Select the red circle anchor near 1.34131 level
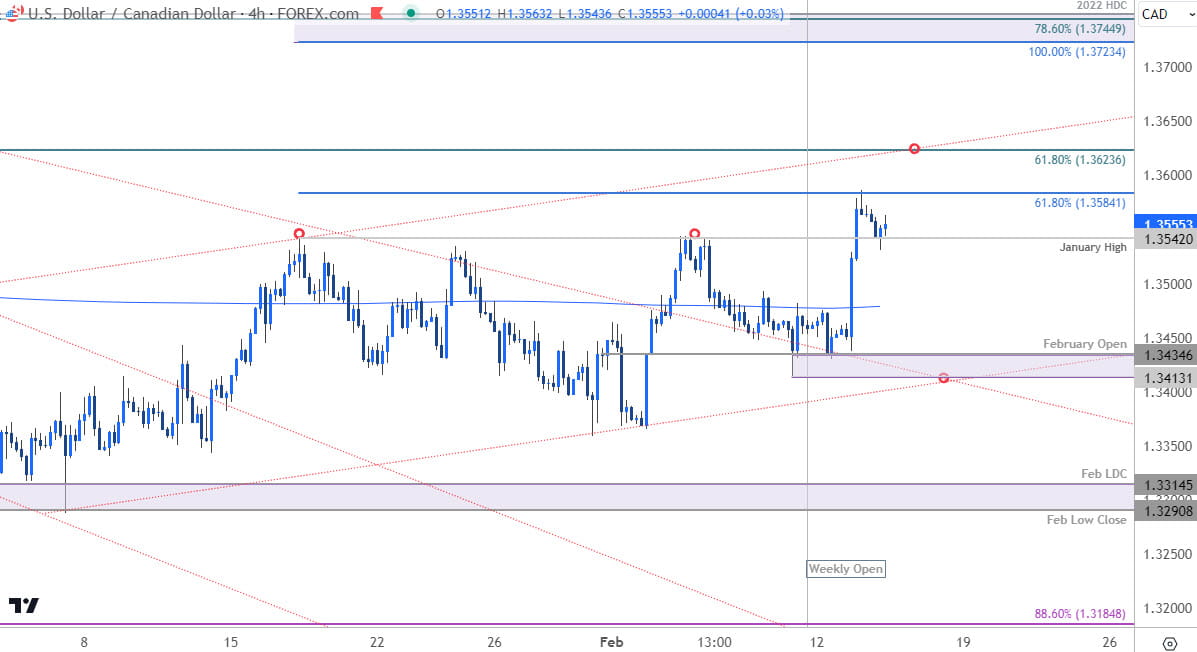Image resolution: width=1197 pixels, height=652 pixels. pyautogui.click(x=944, y=379)
